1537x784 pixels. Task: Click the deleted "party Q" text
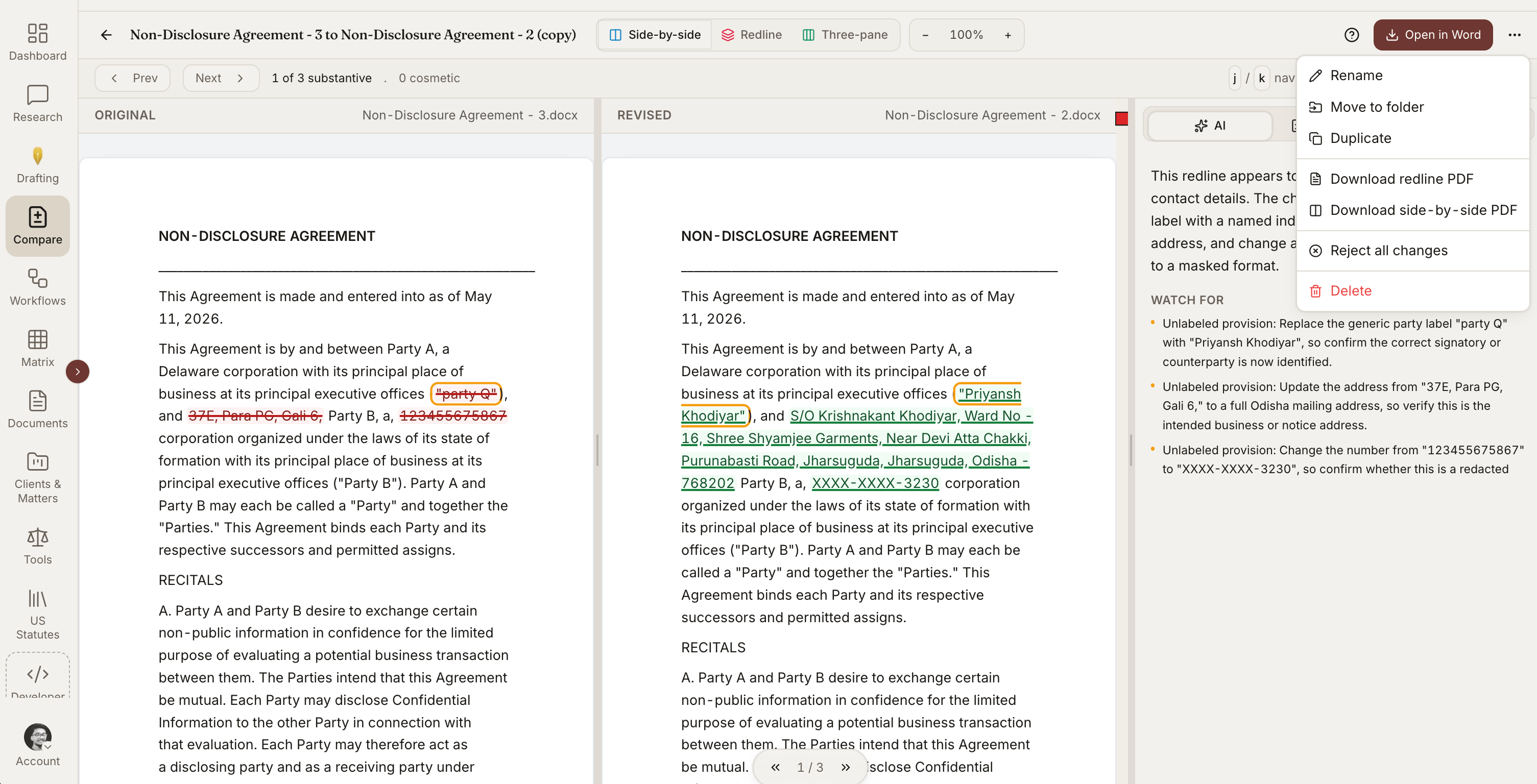point(466,394)
